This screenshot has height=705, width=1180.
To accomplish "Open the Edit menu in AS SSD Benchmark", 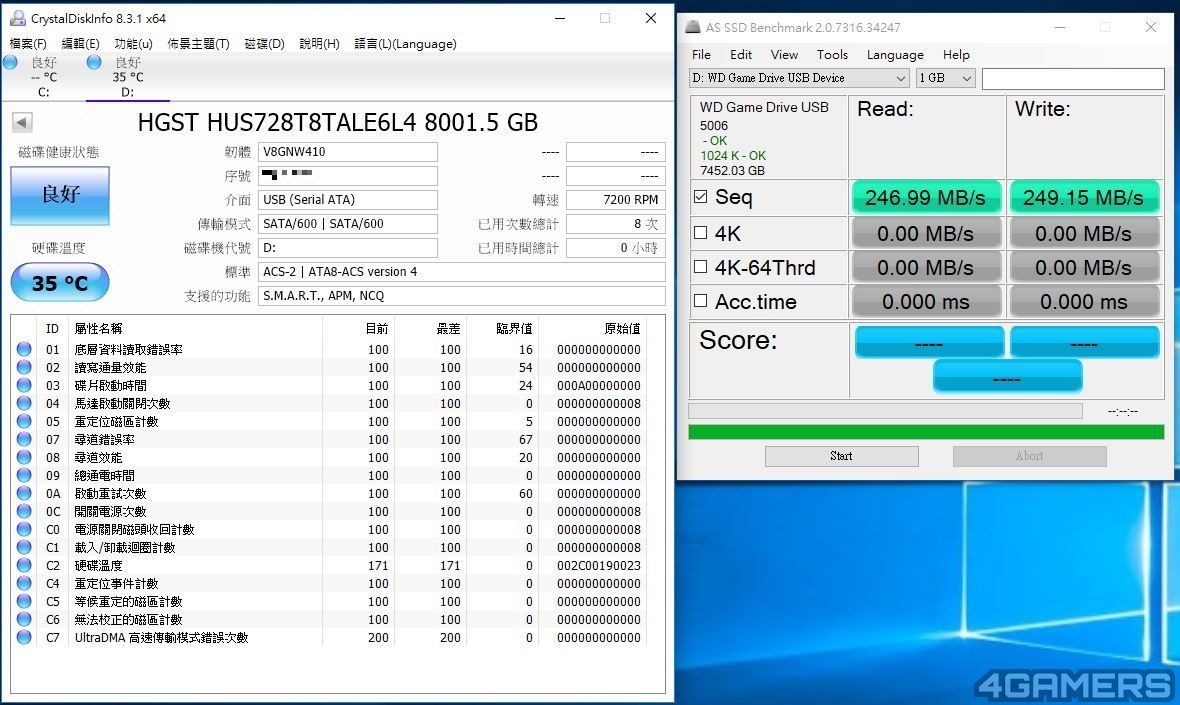I will tap(741, 55).
